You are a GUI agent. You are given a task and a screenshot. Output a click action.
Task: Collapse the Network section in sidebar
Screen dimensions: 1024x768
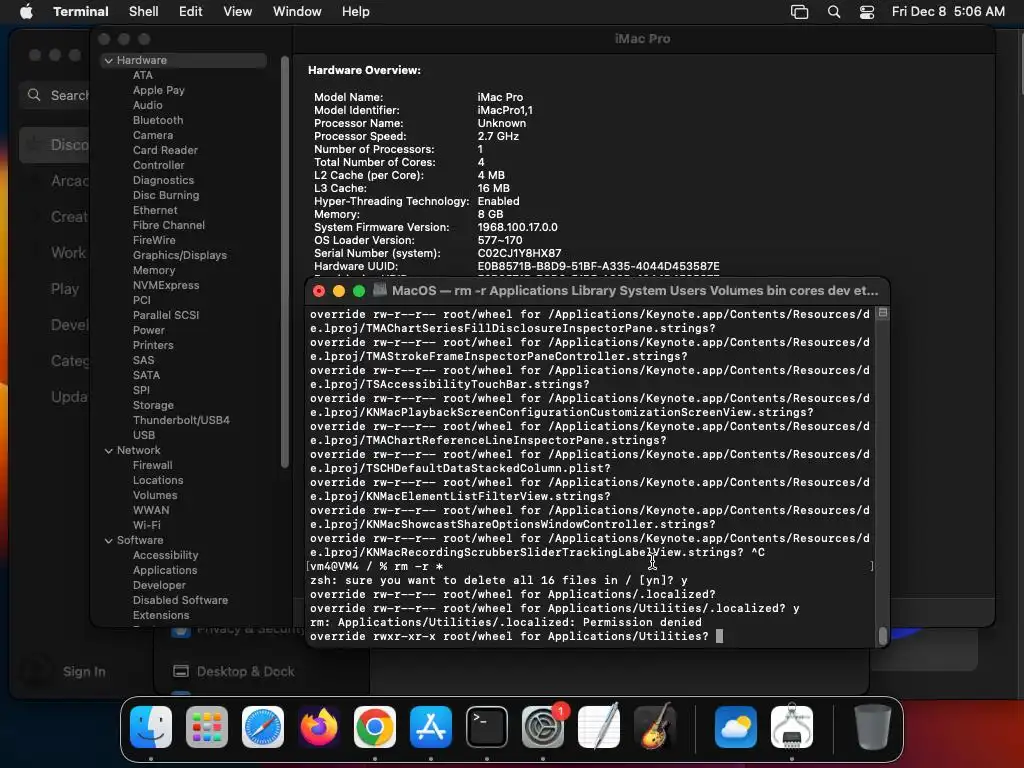click(108, 451)
